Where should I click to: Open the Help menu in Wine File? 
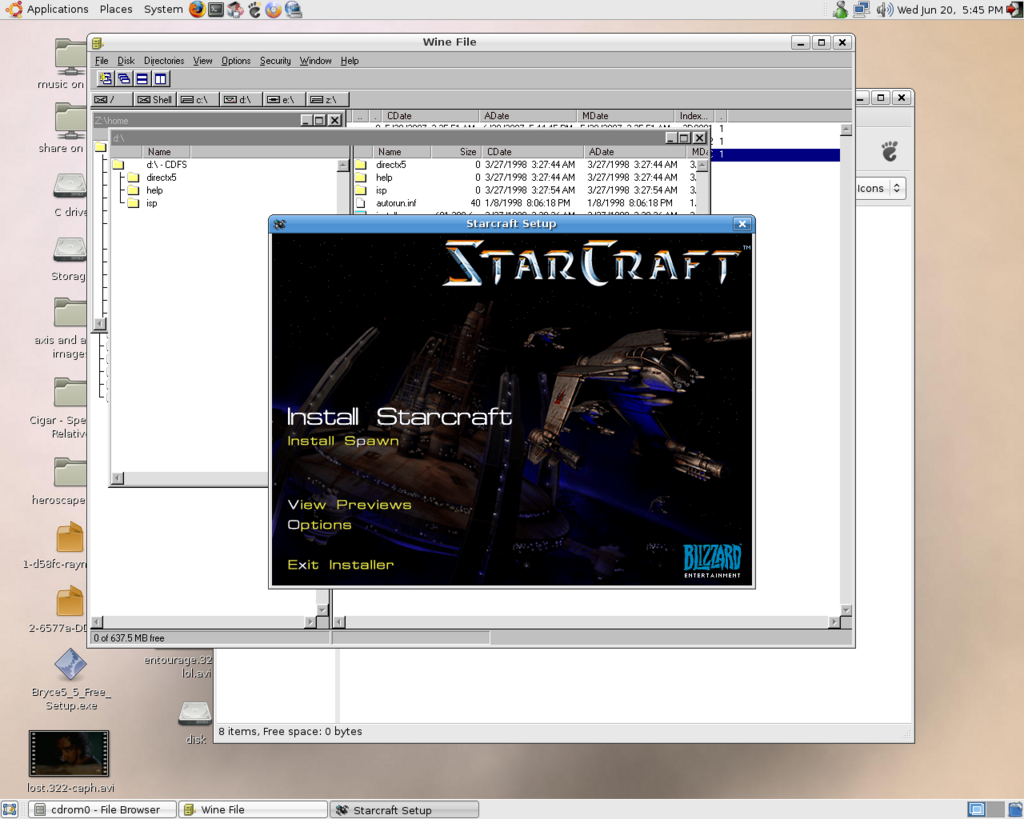349,61
